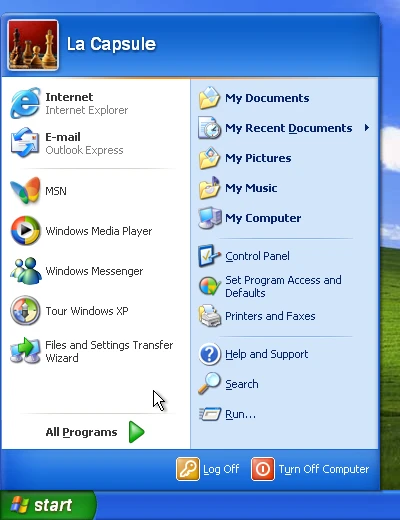
Task: Click the red Turn Off Computer power icon
Action: 263,469
